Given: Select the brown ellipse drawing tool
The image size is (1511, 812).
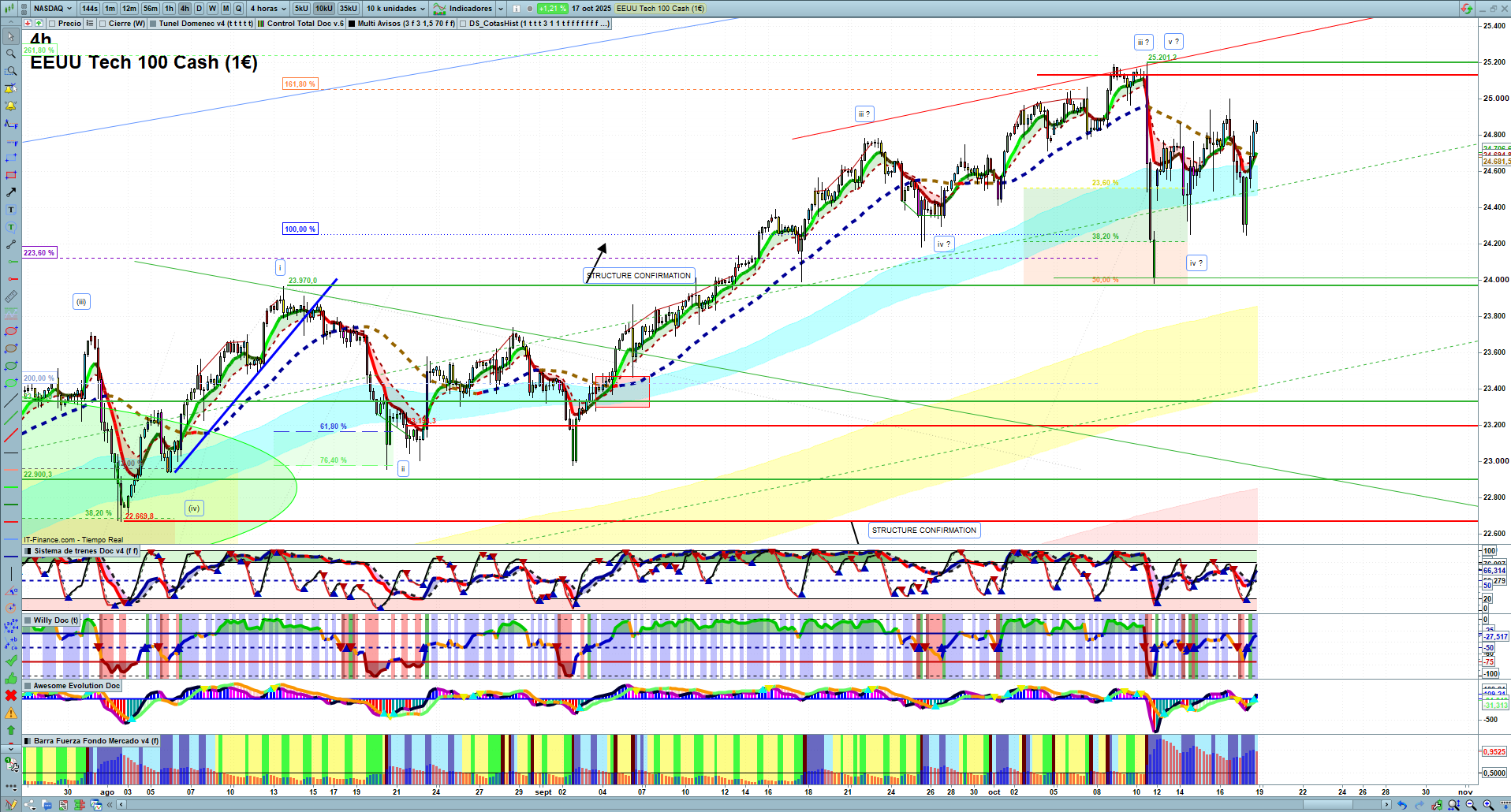Looking at the screenshot, I should (10, 348).
